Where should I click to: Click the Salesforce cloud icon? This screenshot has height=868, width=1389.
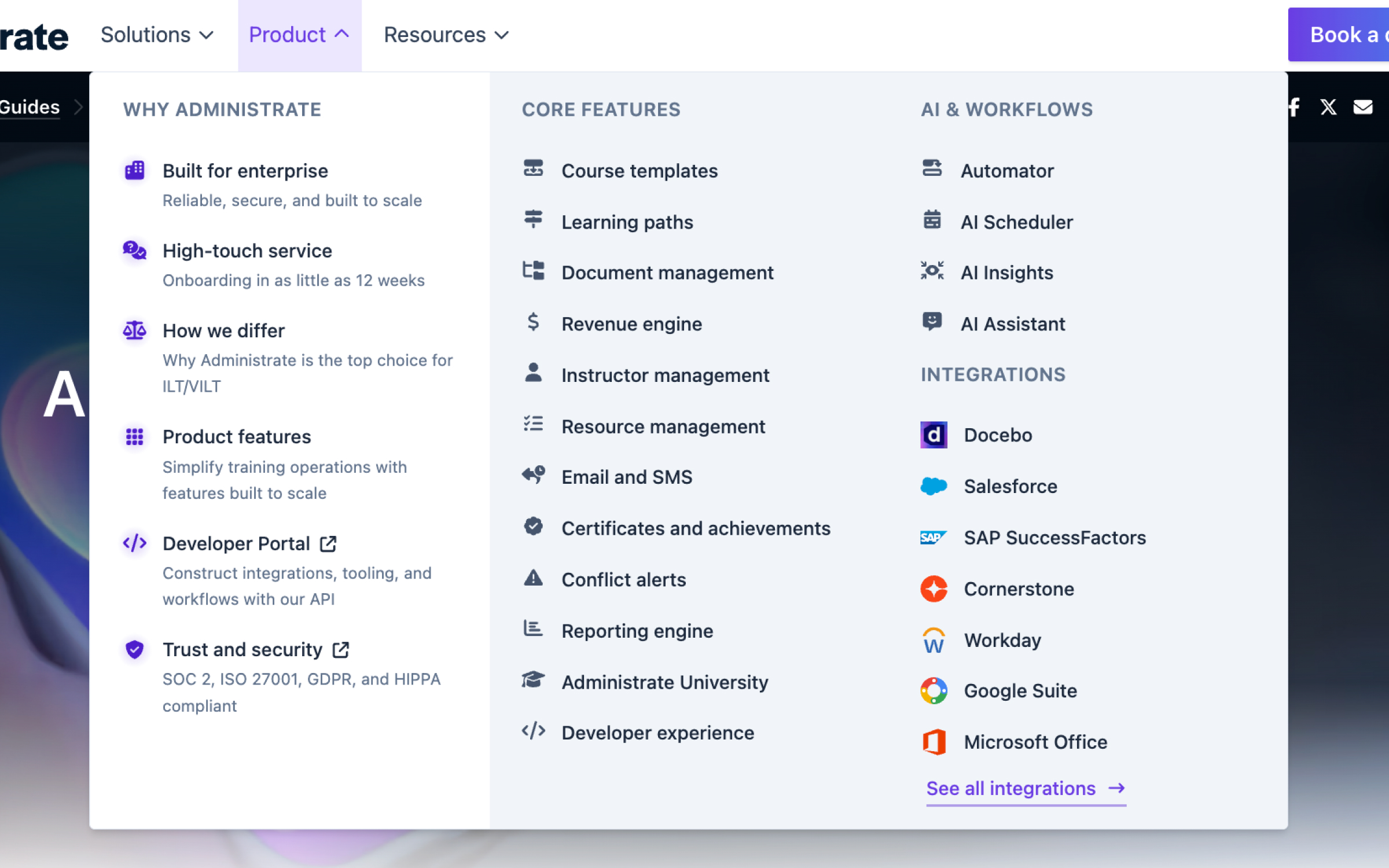[x=934, y=486]
